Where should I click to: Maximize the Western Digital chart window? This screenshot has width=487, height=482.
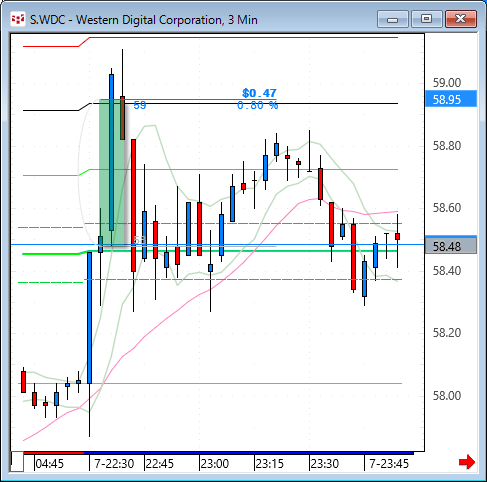pos(427,19)
